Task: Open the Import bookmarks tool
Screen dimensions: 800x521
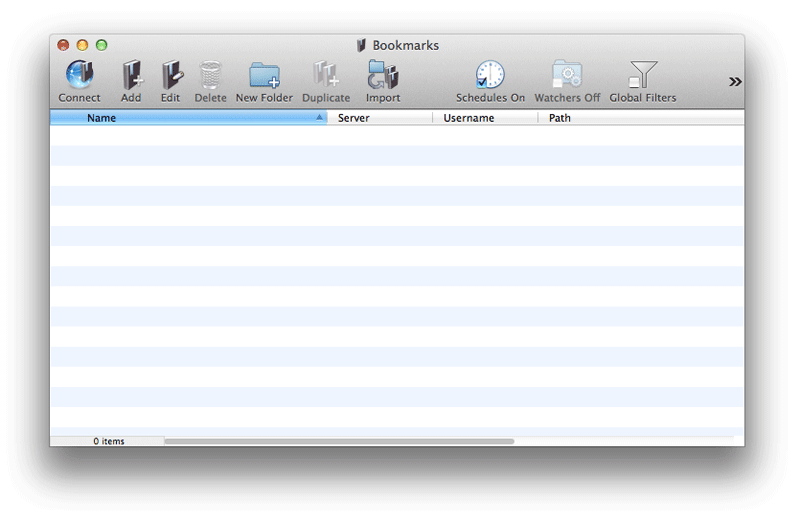Action: pos(383,76)
